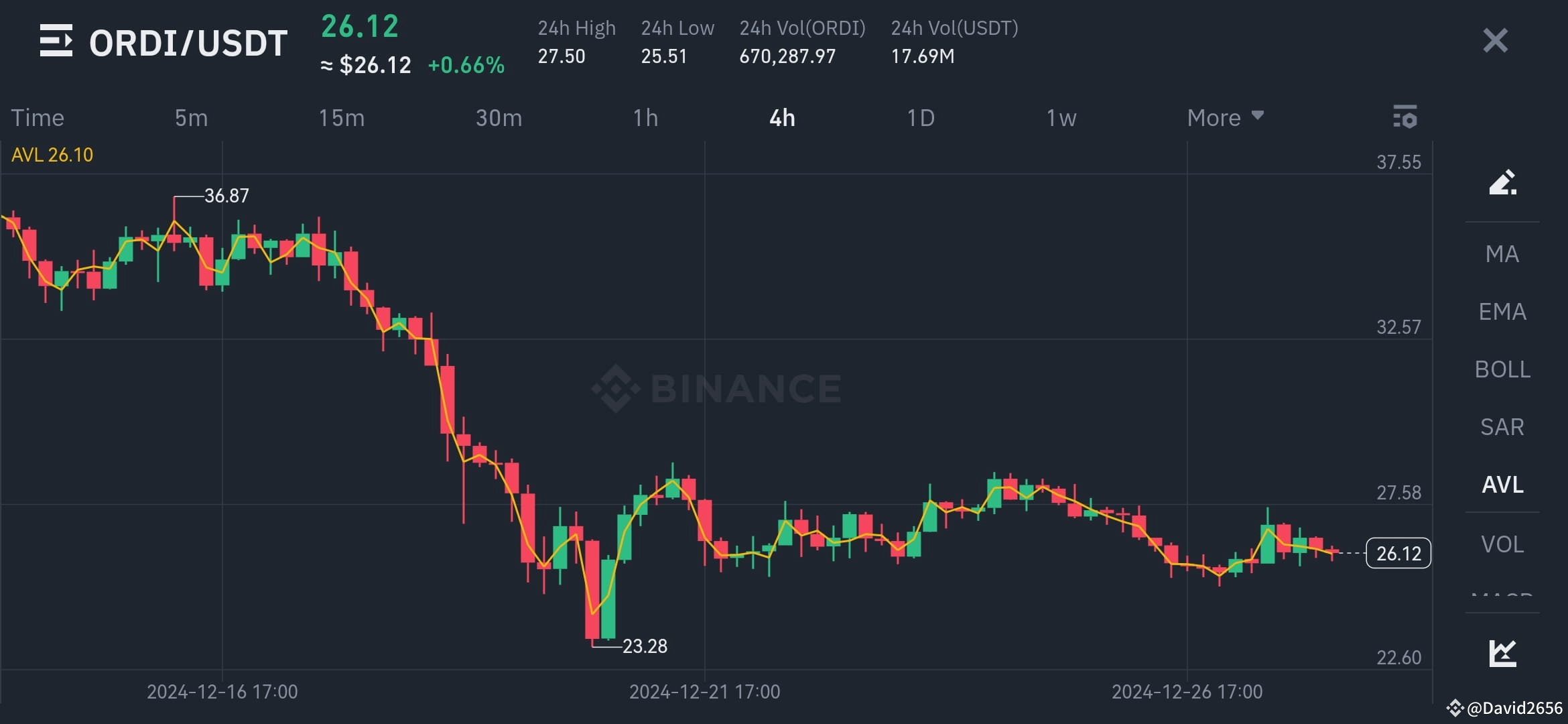
Task: Open the Time interval selector
Action: click(38, 117)
